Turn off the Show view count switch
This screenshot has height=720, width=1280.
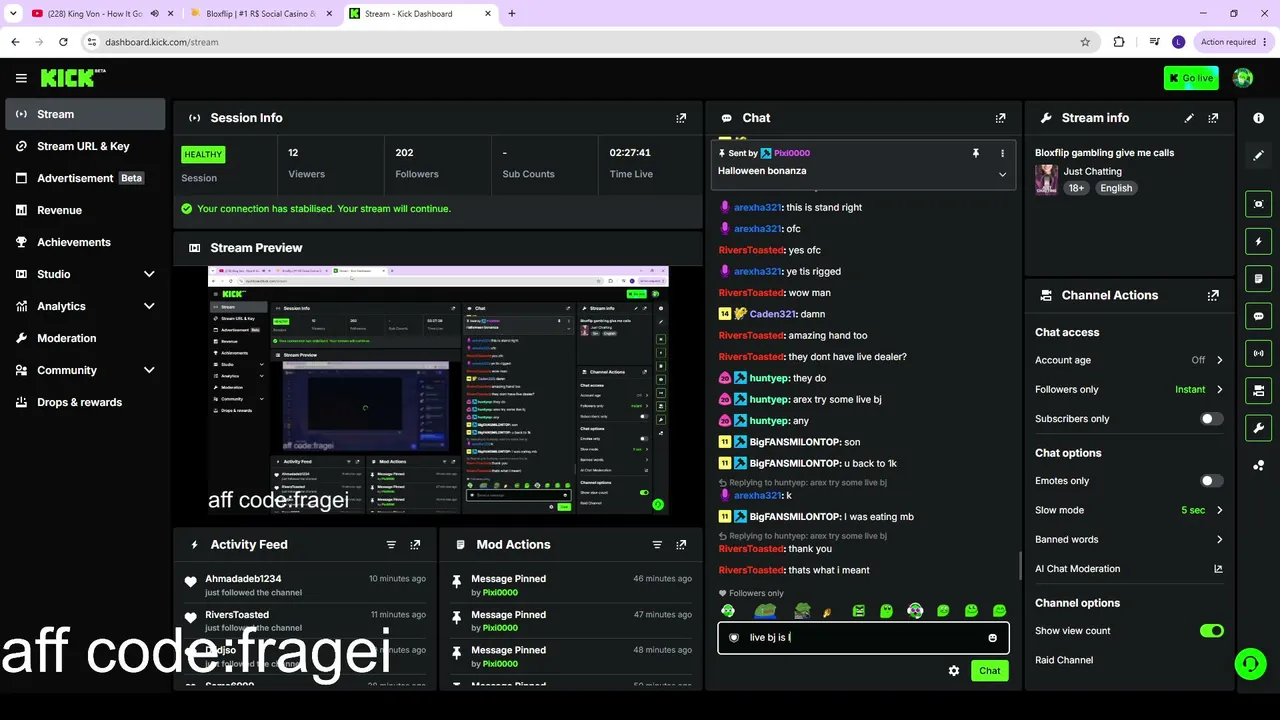(x=1211, y=631)
